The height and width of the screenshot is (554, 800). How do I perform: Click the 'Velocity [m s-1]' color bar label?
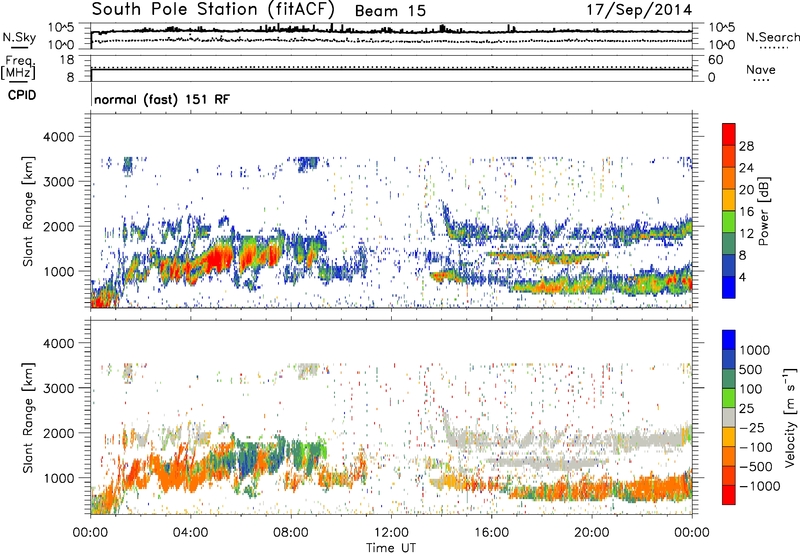click(790, 417)
